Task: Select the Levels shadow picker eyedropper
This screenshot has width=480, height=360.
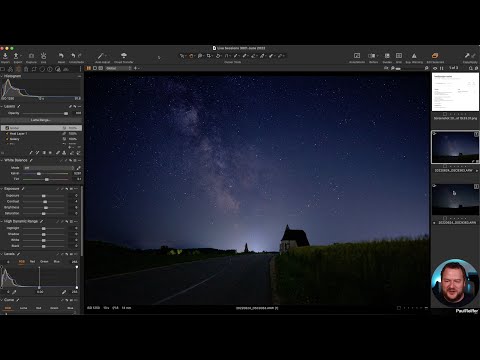Action: (14, 292)
